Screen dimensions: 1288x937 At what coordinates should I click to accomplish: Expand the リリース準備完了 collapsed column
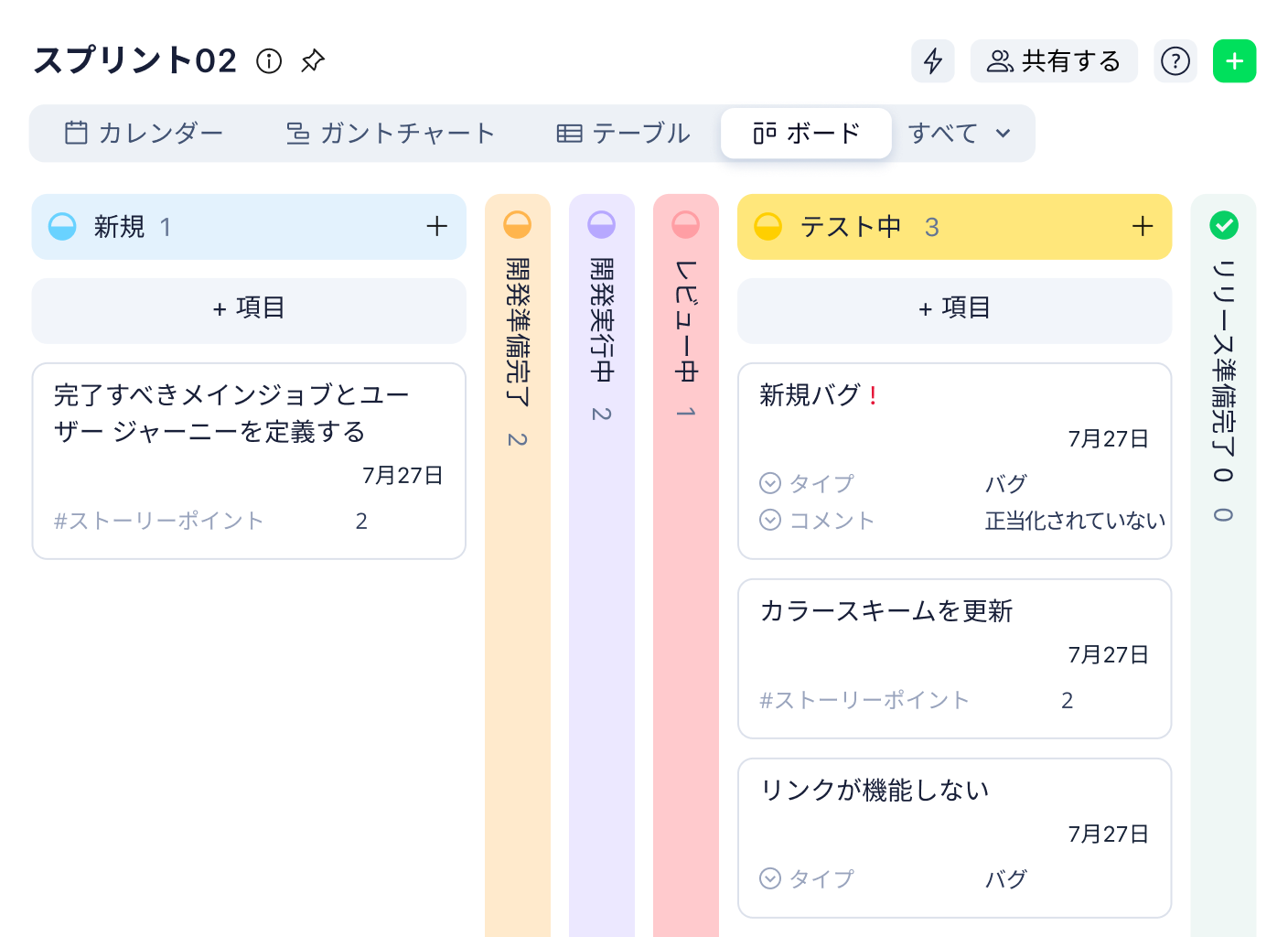click(x=1224, y=565)
